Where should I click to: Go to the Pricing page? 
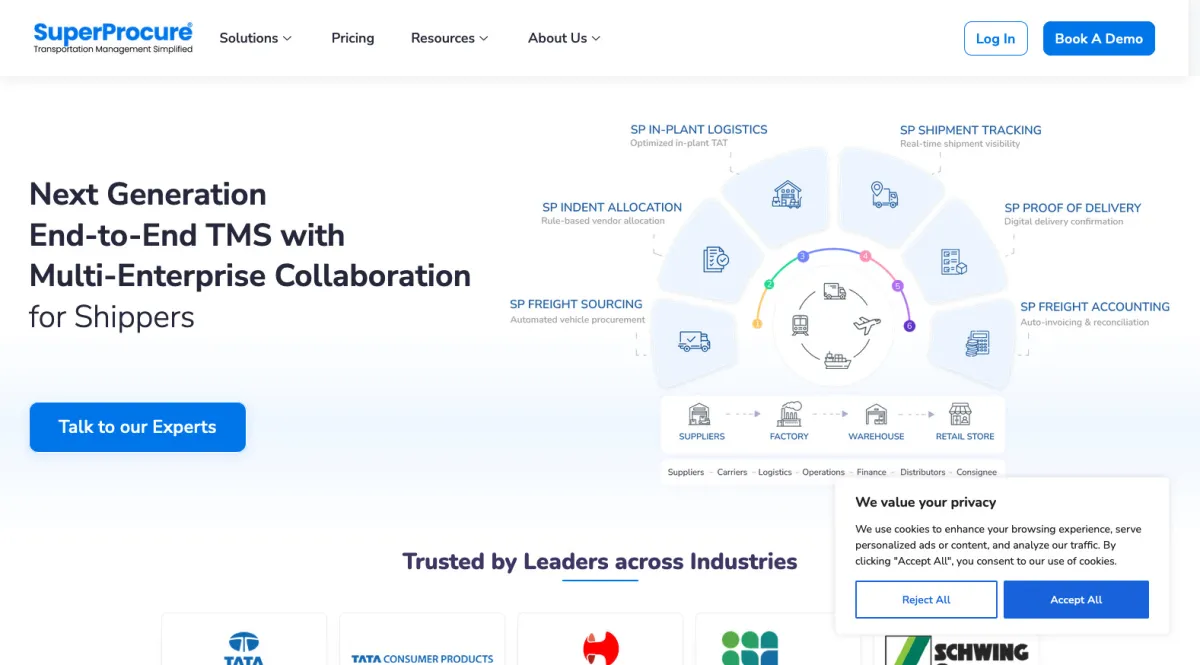(x=353, y=38)
